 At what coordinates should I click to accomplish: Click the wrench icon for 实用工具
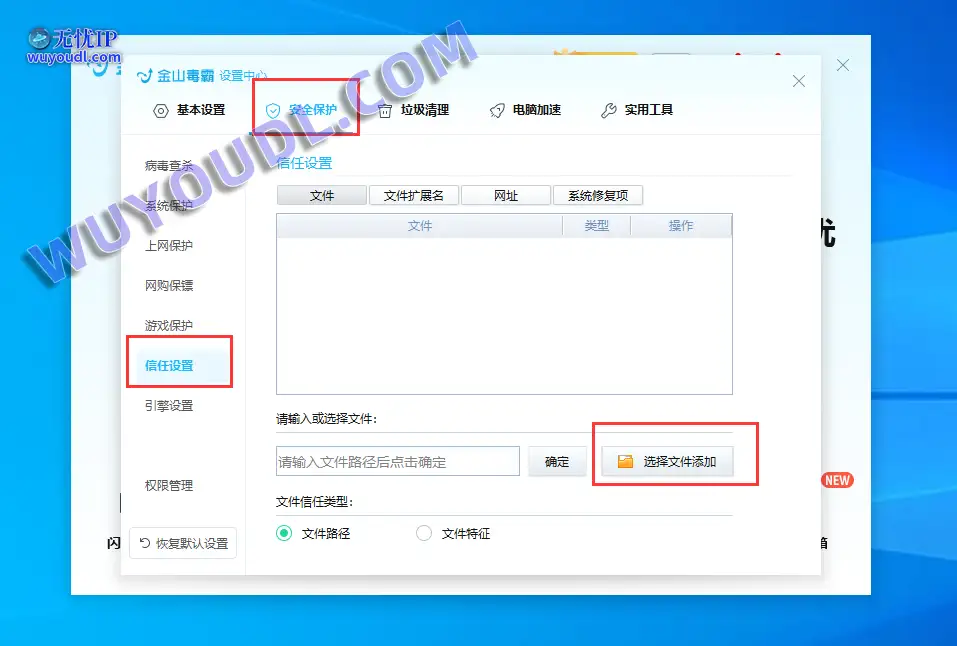[x=609, y=111]
